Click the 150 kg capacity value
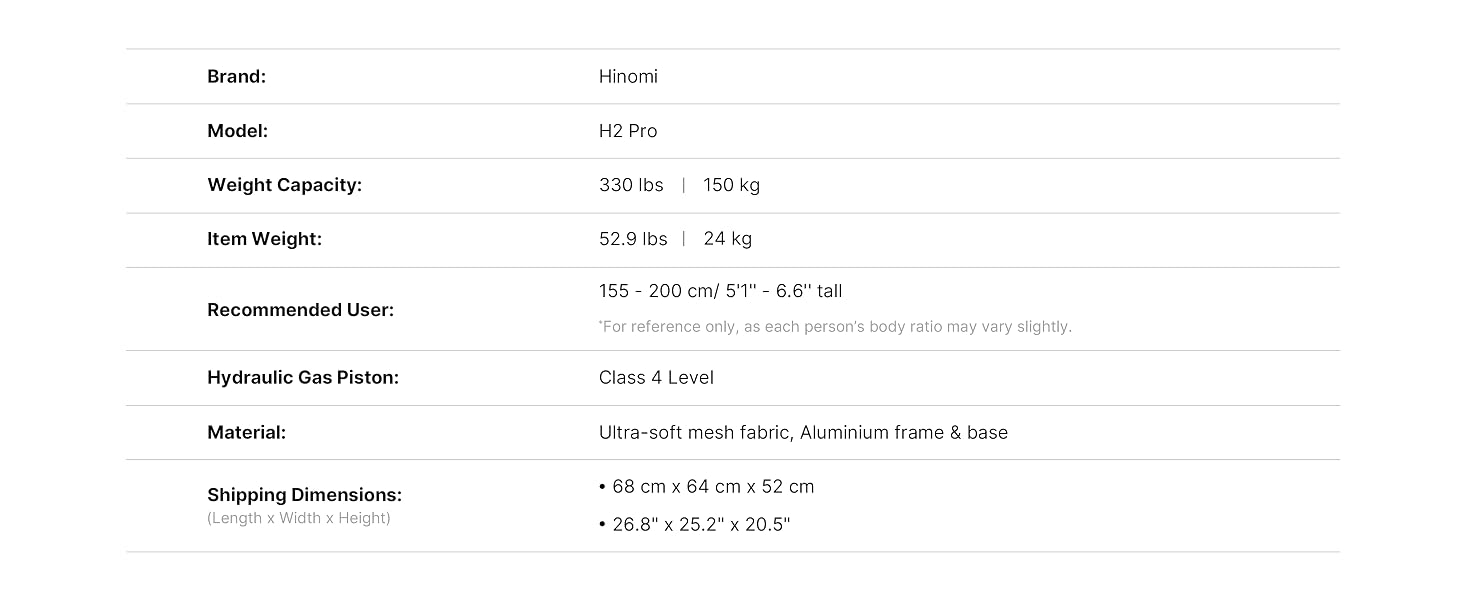The width and height of the screenshot is (1464, 600). coord(731,185)
